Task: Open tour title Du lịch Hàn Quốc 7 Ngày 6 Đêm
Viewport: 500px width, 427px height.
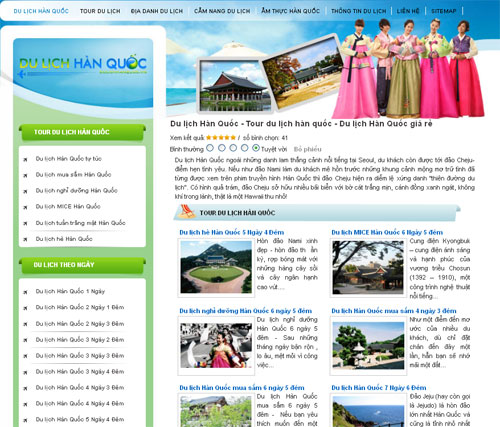Action: point(379,388)
